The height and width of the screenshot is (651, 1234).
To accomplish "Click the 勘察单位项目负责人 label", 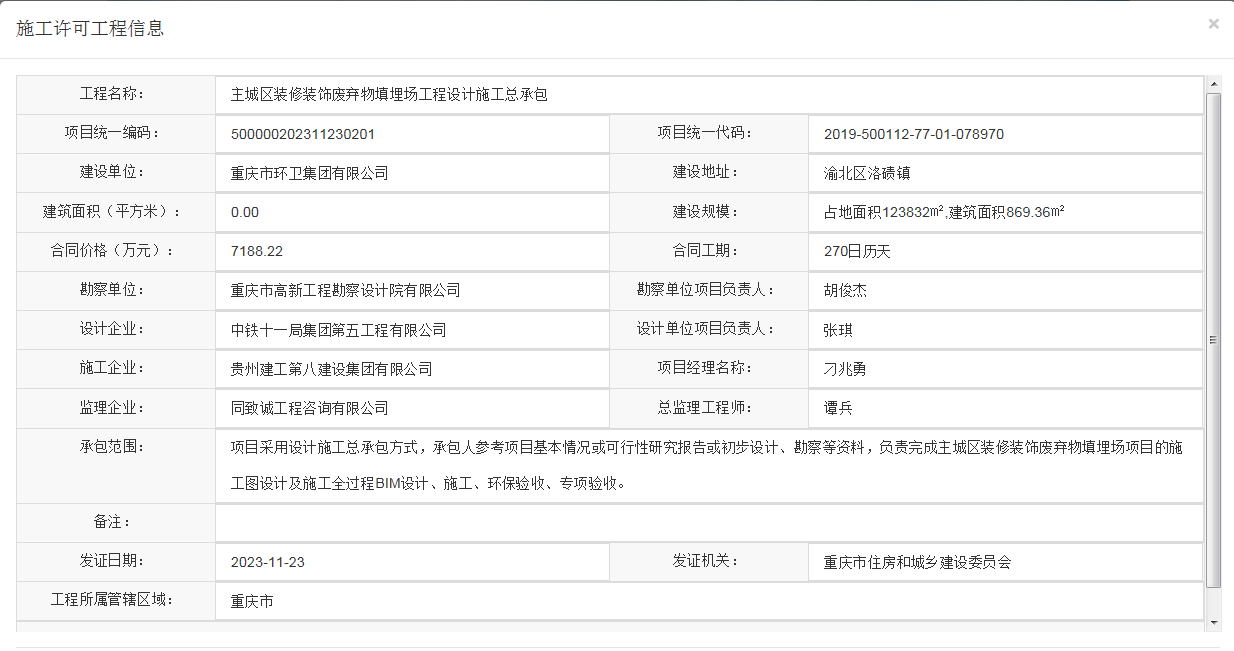I will [705, 290].
